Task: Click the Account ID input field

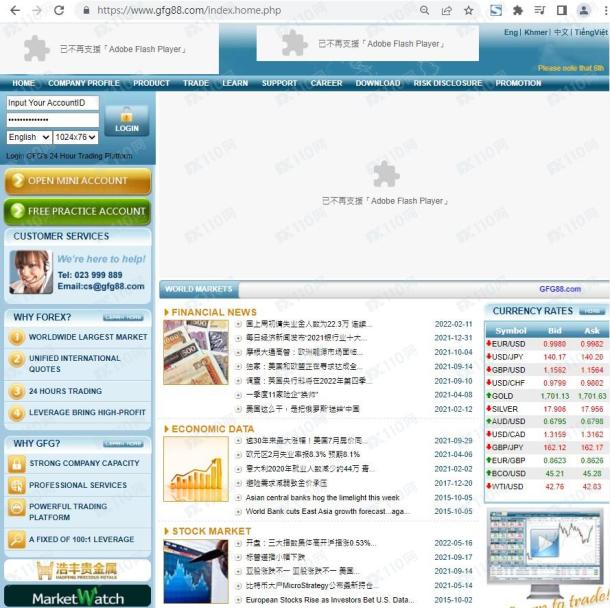Action: pyautogui.click(x=53, y=103)
